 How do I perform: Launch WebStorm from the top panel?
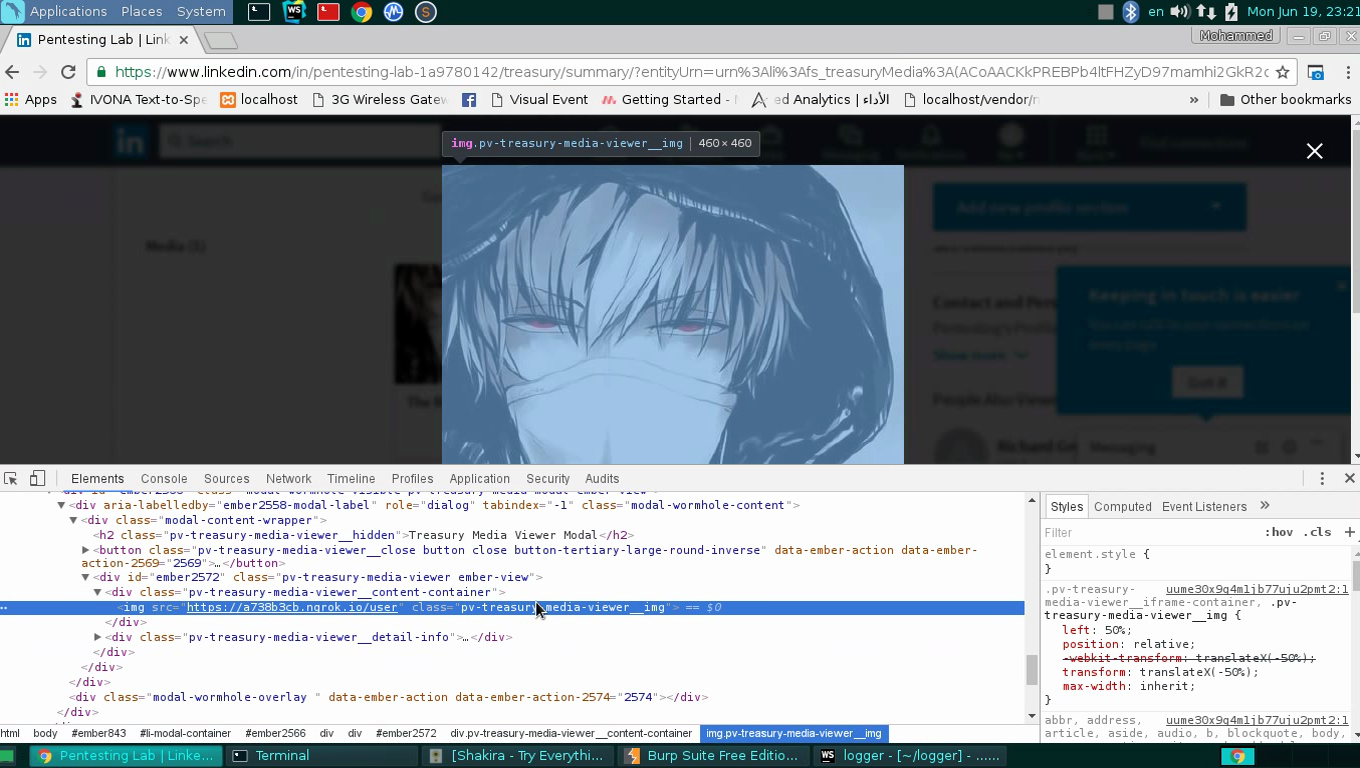(x=294, y=12)
